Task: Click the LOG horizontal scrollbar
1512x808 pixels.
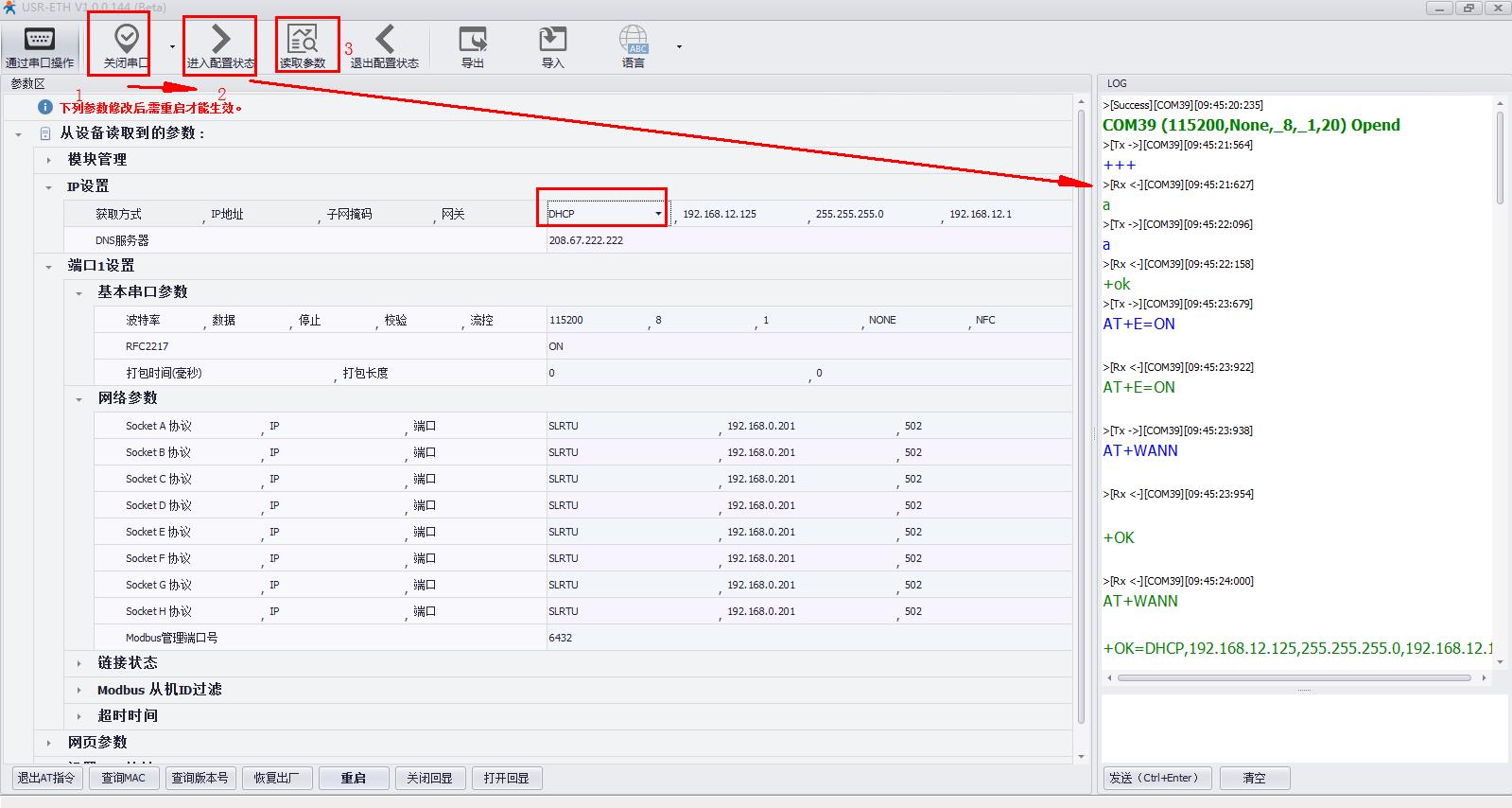Action: point(1294,677)
